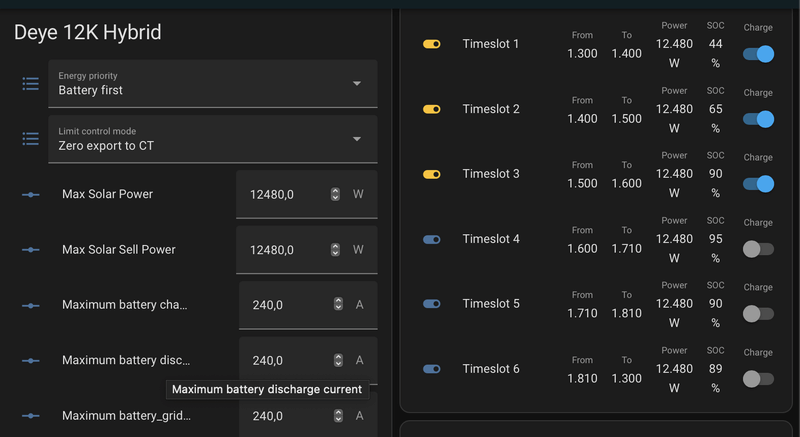The width and height of the screenshot is (800, 437).
Task: Click Timeslot 5 To value 1.810
Action: coord(627,314)
